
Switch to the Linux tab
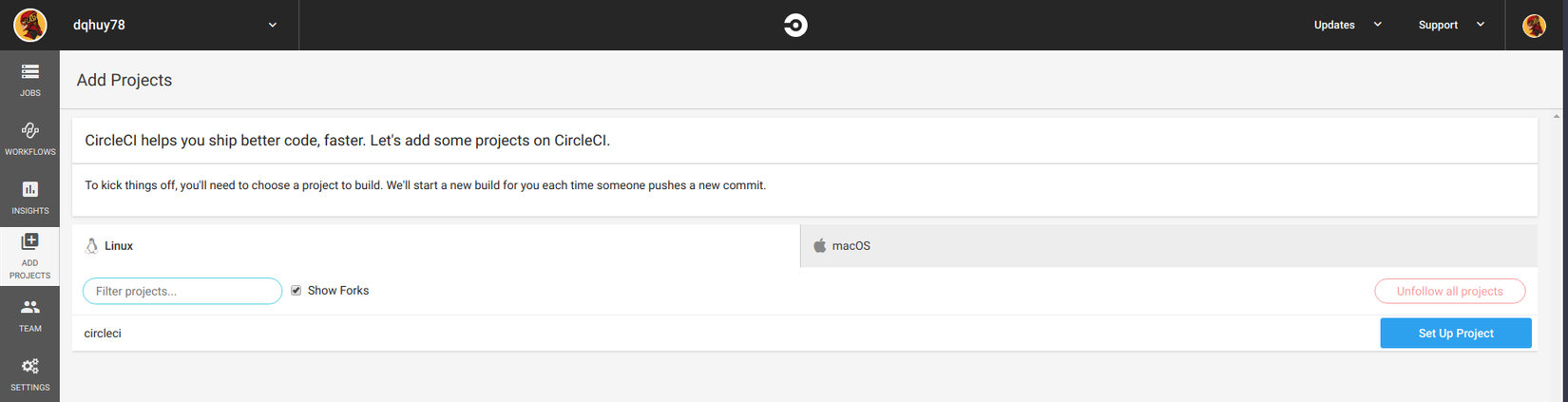pyautogui.click(x=119, y=246)
